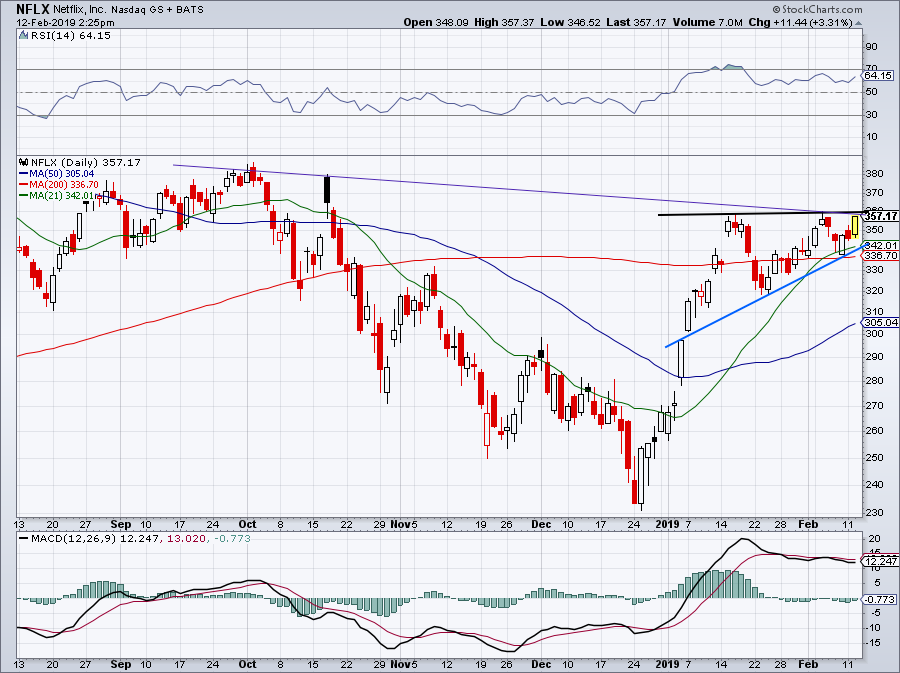Click the 20 label on the MACD axis
Image resolution: width=900 pixels, height=673 pixels.
875,538
